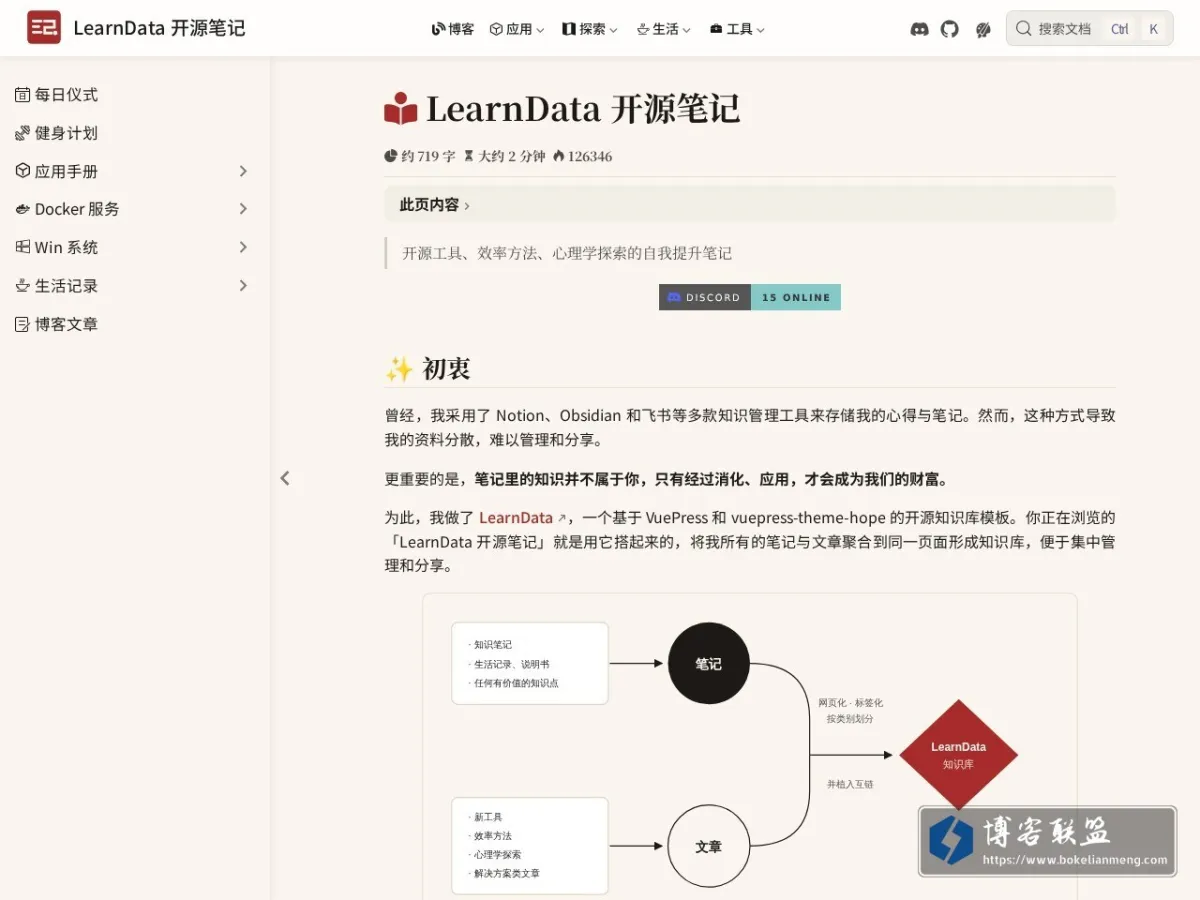
Task: Click the search magnifier icon
Action: (1023, 29)
